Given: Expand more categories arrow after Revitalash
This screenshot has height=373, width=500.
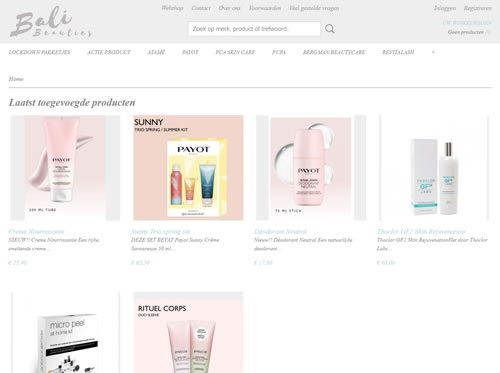Looking at the screenshot, I should 433,52.
